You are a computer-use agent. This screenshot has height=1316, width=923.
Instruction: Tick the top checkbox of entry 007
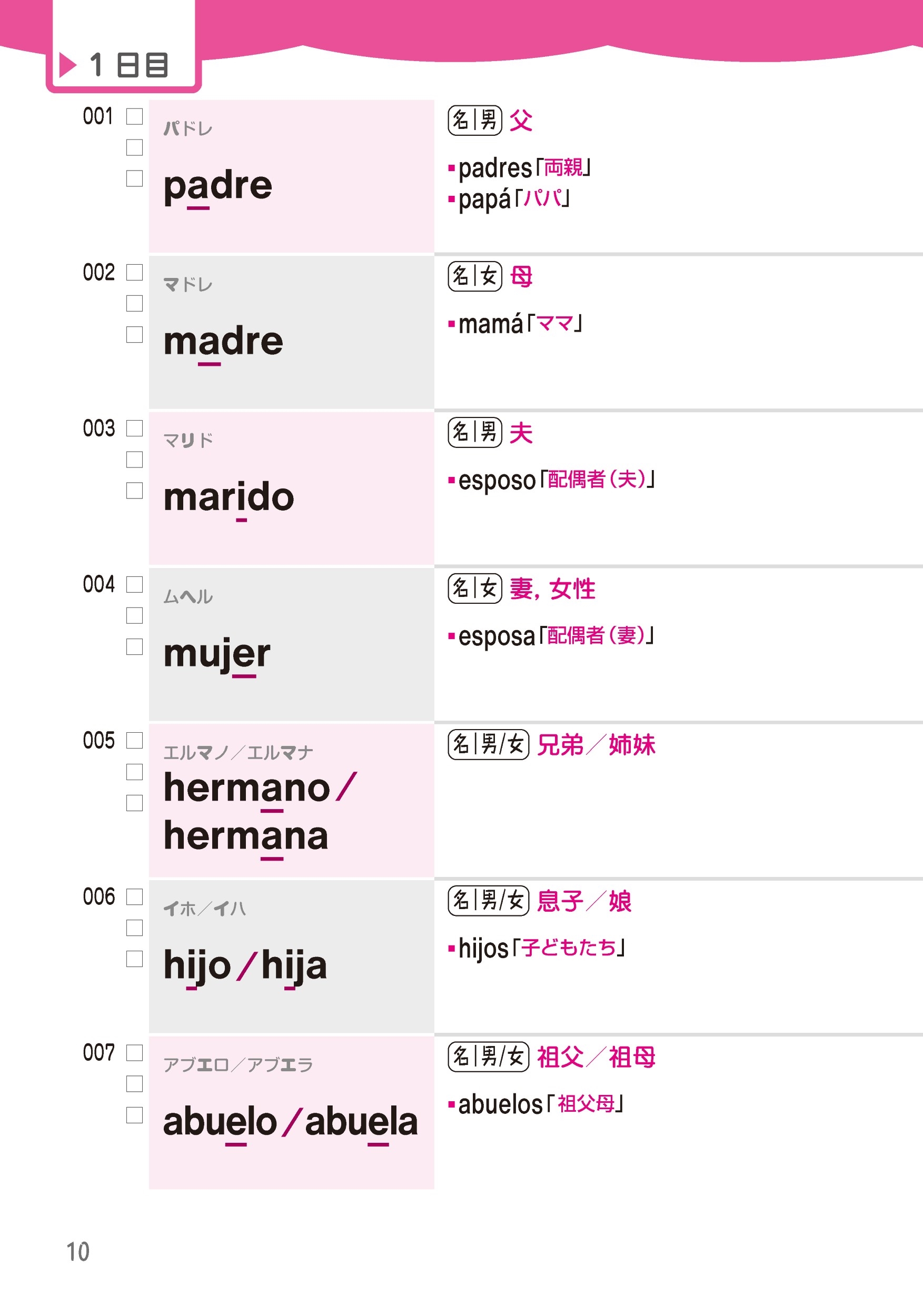point(134,1052)
